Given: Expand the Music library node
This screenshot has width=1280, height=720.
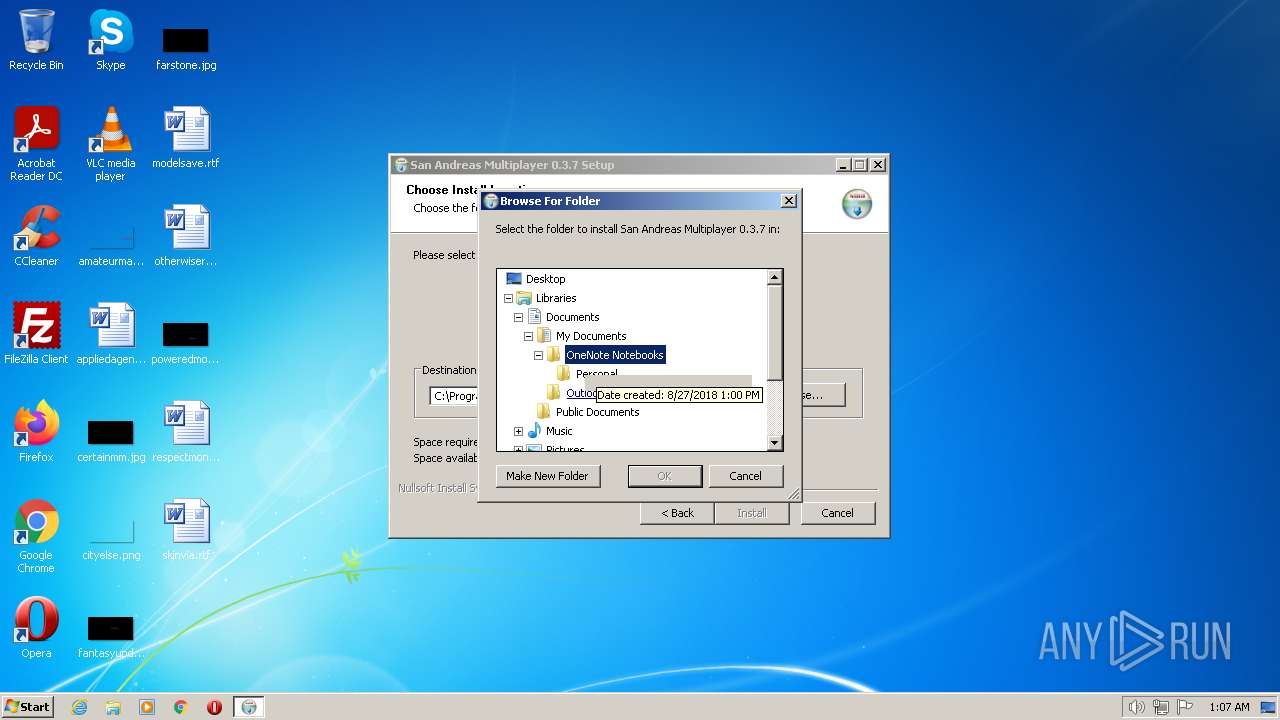Looking at the screenshot, I should pos(518,431).
